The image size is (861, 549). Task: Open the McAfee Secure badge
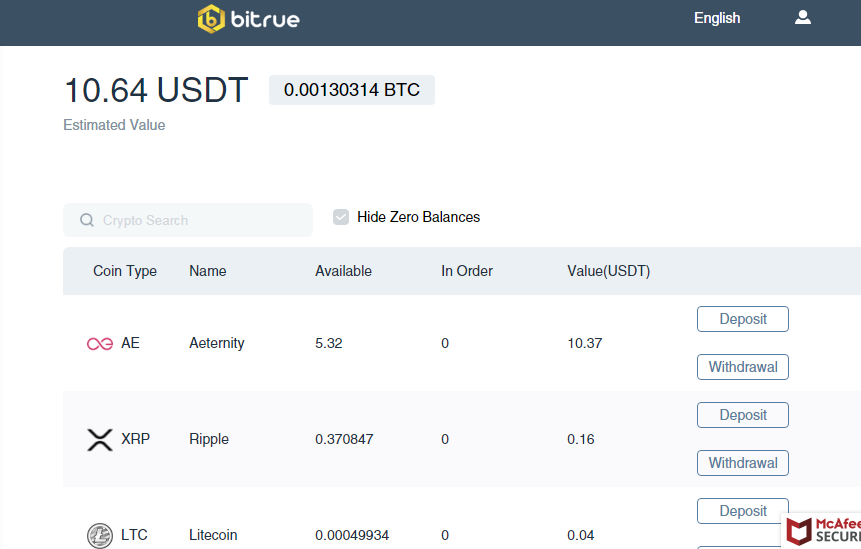click(822, 531)
